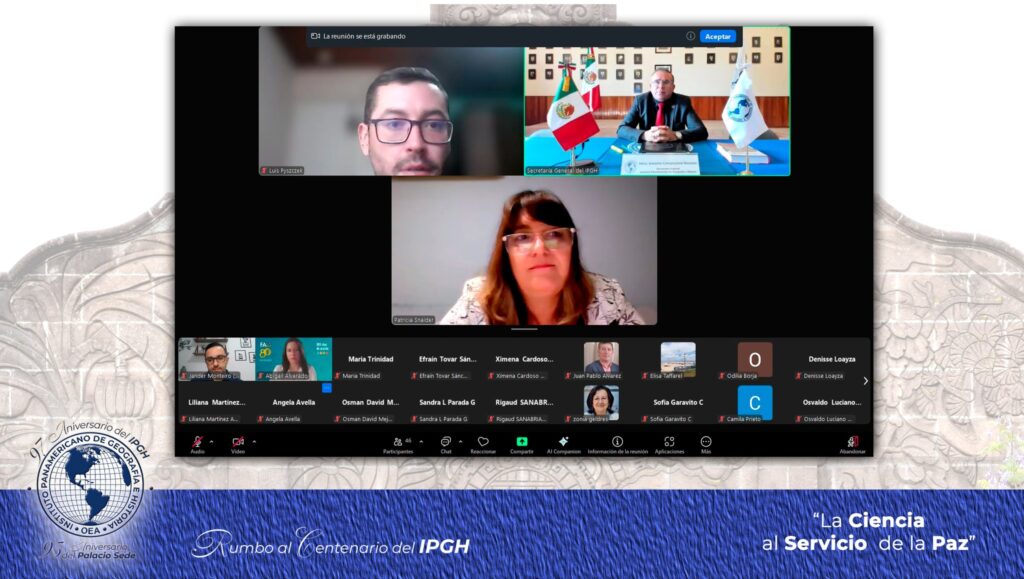Open the Chat panel
This screenshot has width=1024, height=579.
[x=445, y=443]
